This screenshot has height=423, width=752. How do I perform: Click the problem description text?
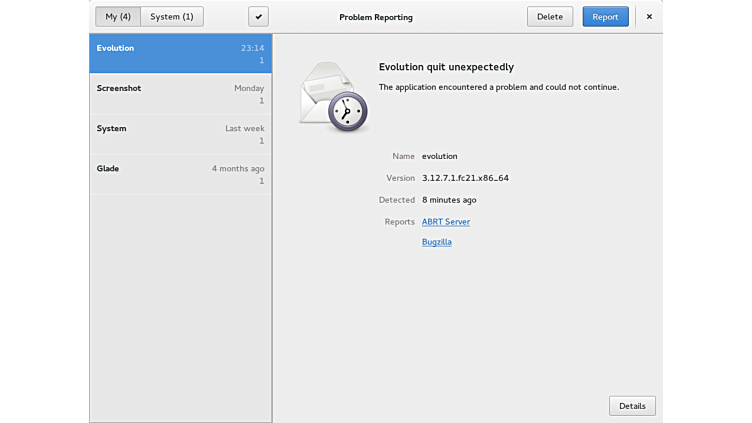click(498, 87)
